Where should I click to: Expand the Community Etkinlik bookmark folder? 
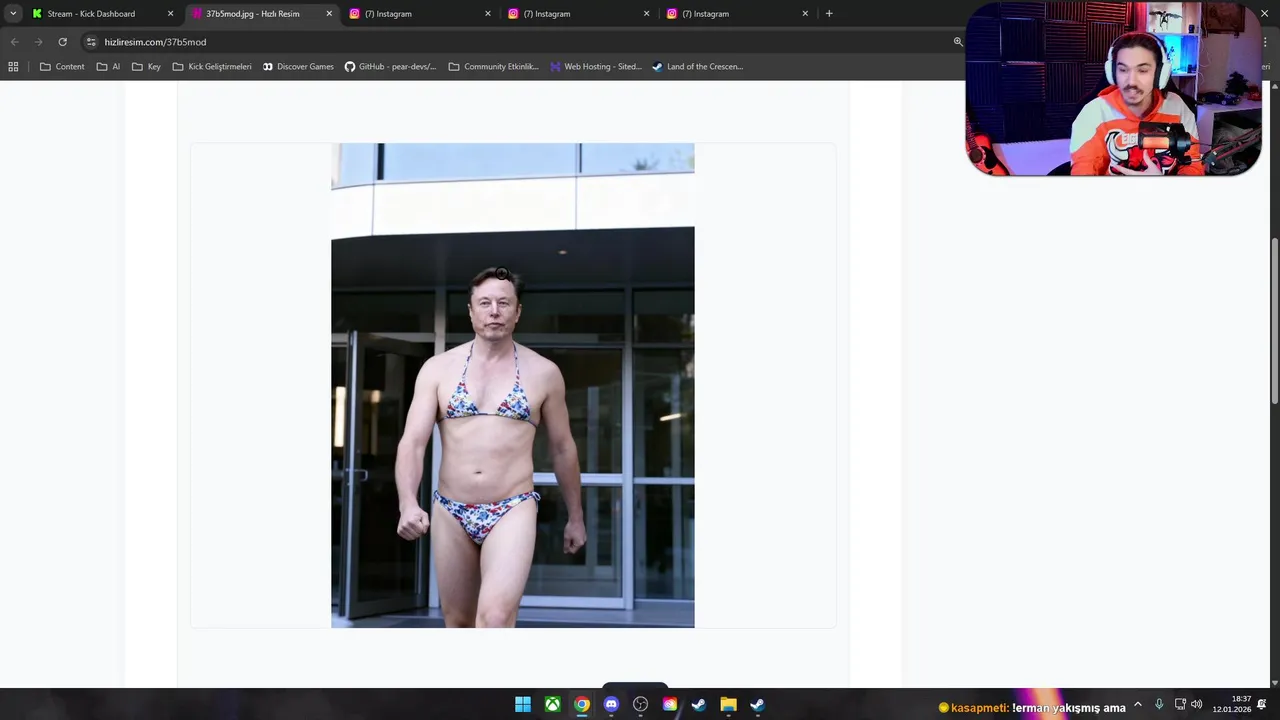[494, 67]
